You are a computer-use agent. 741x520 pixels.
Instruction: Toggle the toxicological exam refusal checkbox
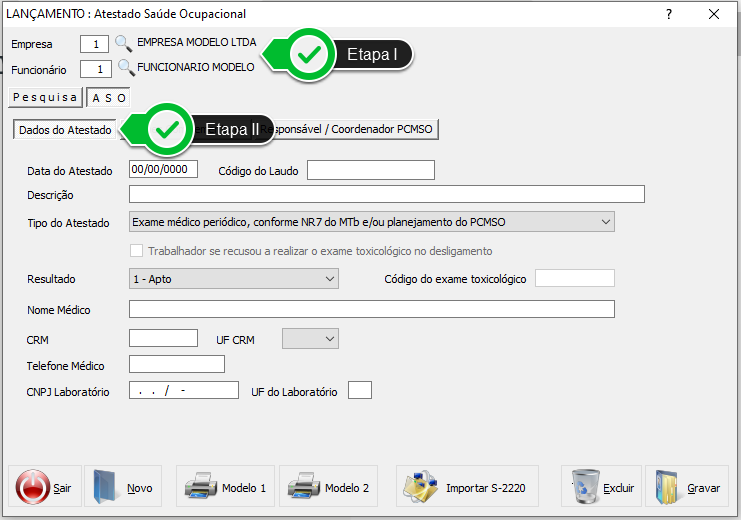point(138,251)
